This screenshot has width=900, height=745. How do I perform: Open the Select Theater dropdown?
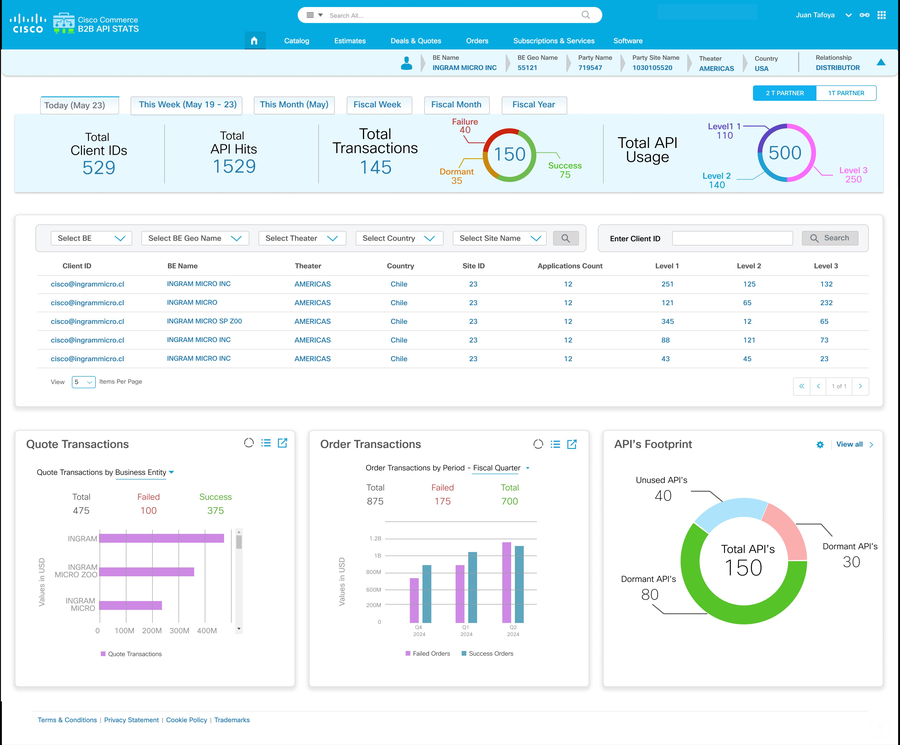[302, 238]
